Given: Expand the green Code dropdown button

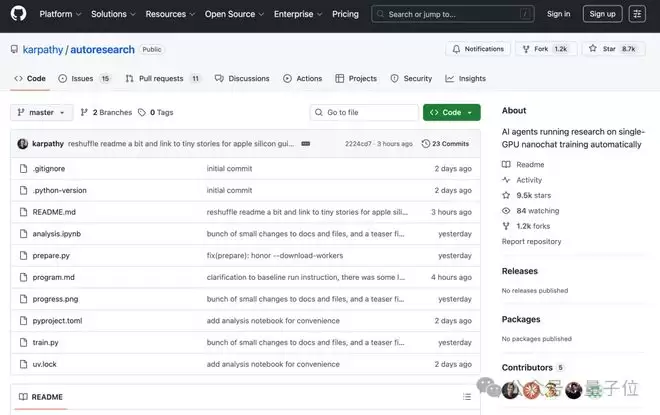Looking at the screenshot, I should pyautogui.click(x=451, y=113).
